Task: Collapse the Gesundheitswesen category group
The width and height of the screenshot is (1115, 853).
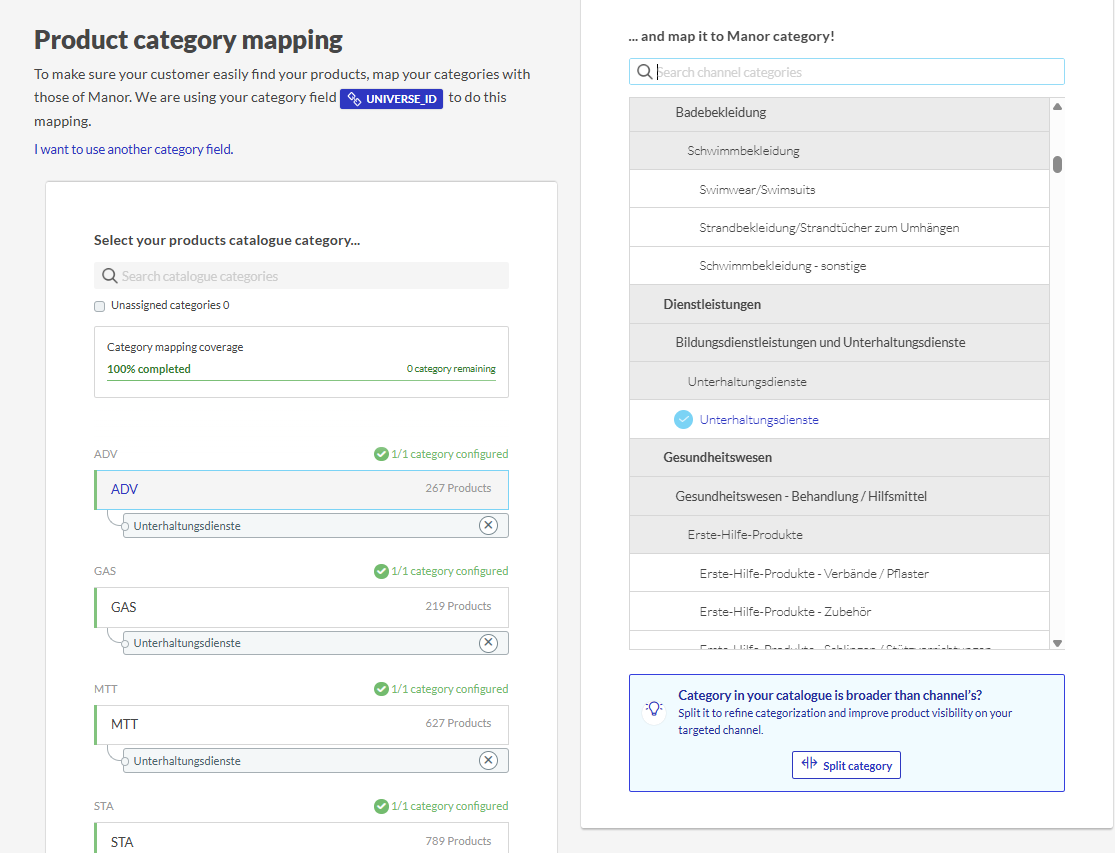Action: 717,458
